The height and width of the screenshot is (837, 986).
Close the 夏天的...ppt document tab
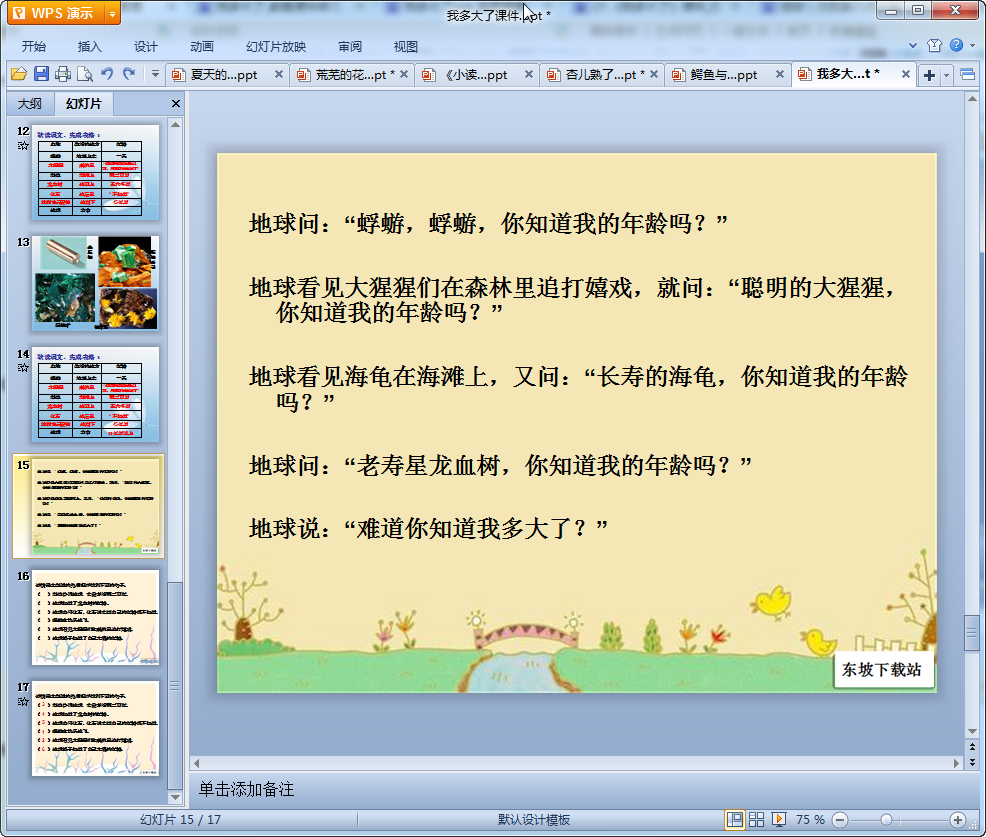coord(279,74)
